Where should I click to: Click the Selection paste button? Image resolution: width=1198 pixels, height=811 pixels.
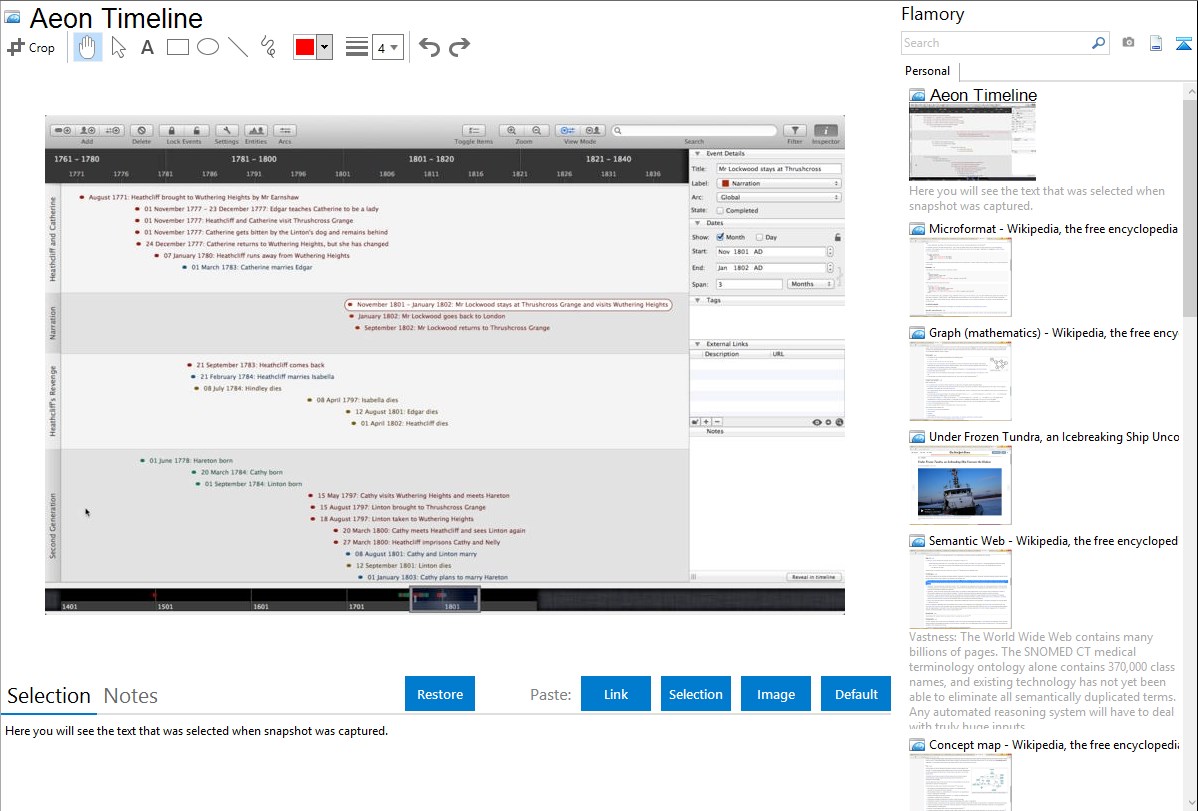696,694
